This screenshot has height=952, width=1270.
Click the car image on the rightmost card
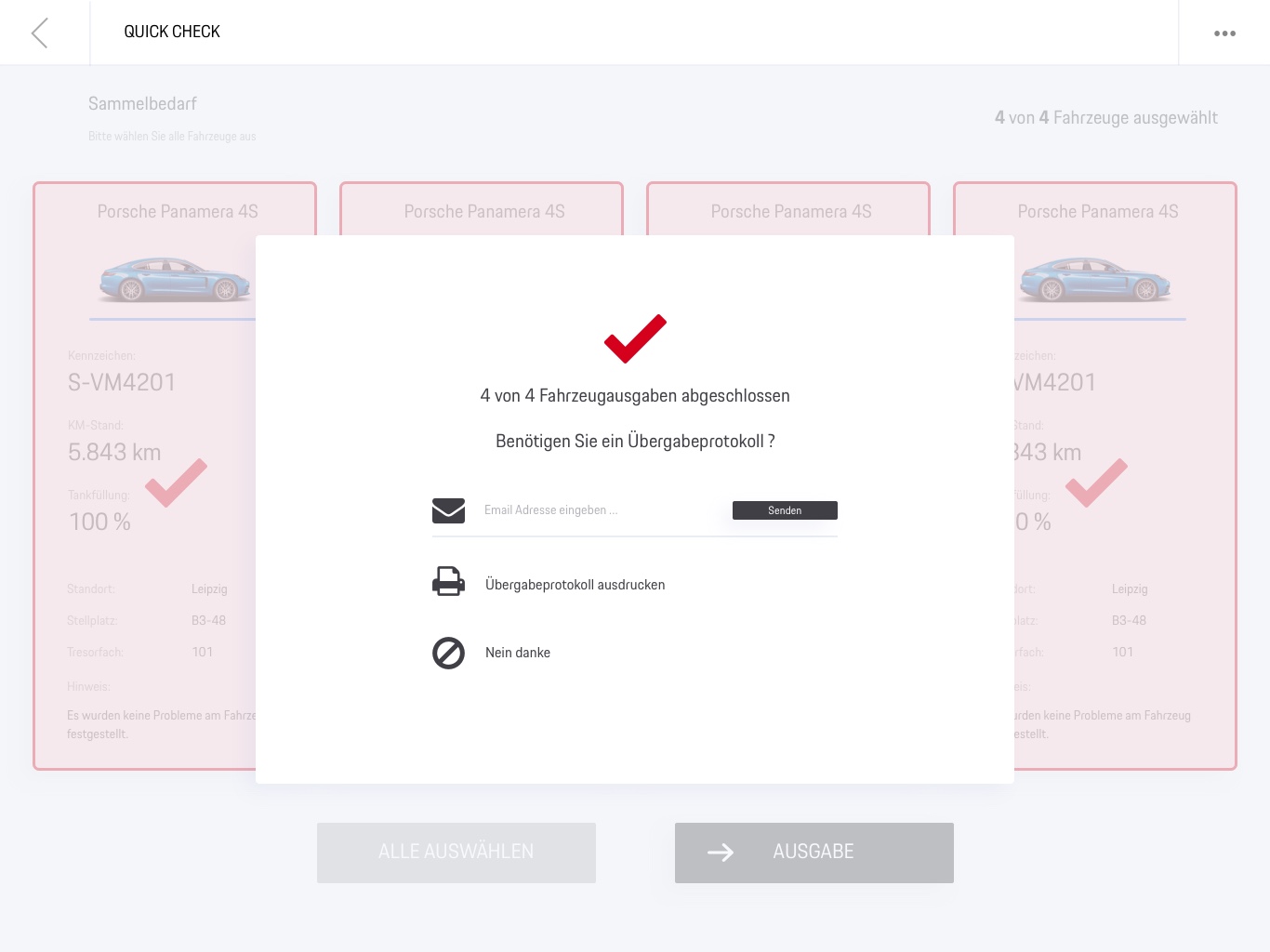point(1095,280)
